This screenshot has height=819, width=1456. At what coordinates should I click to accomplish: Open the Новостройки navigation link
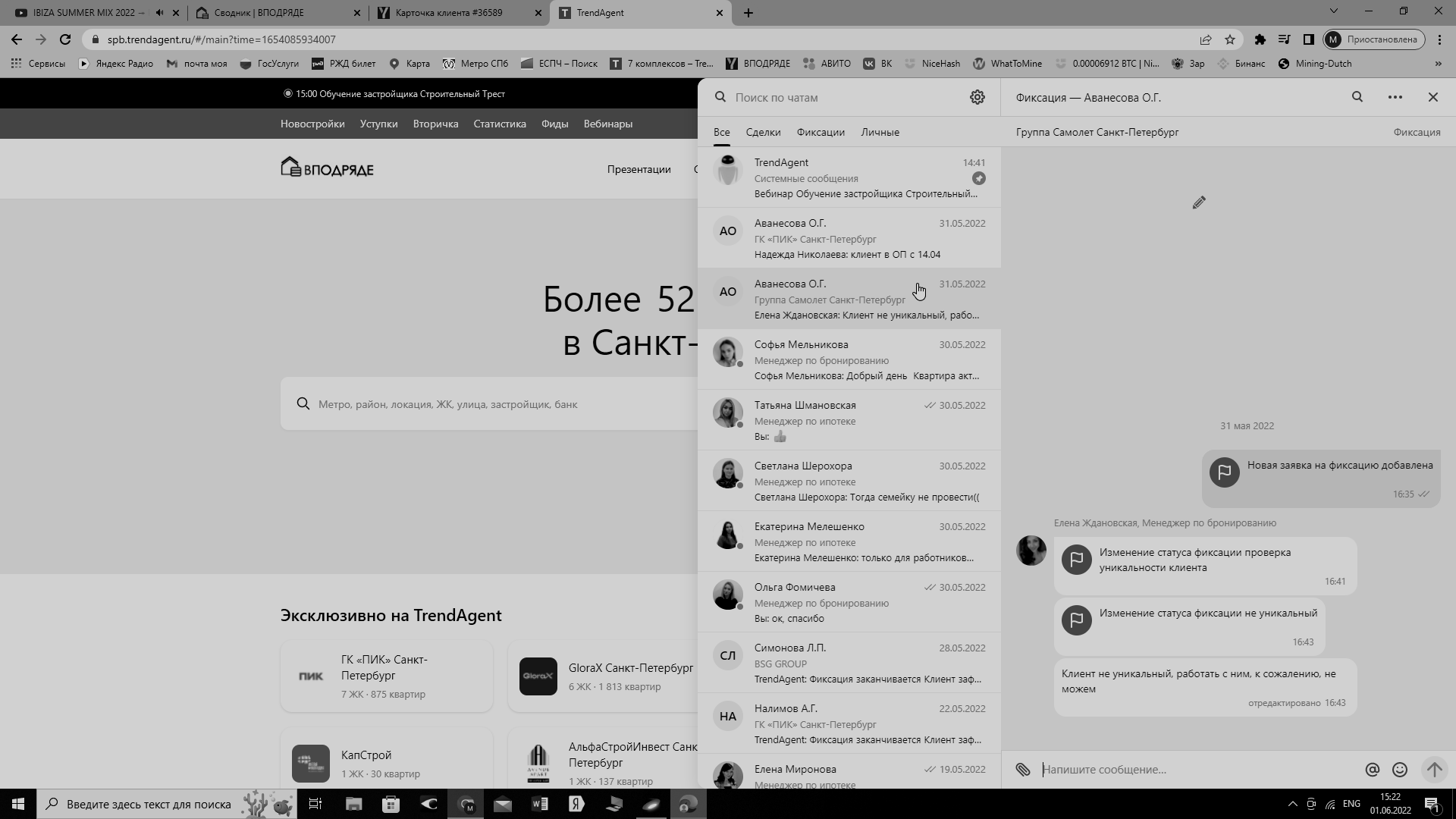coord(312,124)
